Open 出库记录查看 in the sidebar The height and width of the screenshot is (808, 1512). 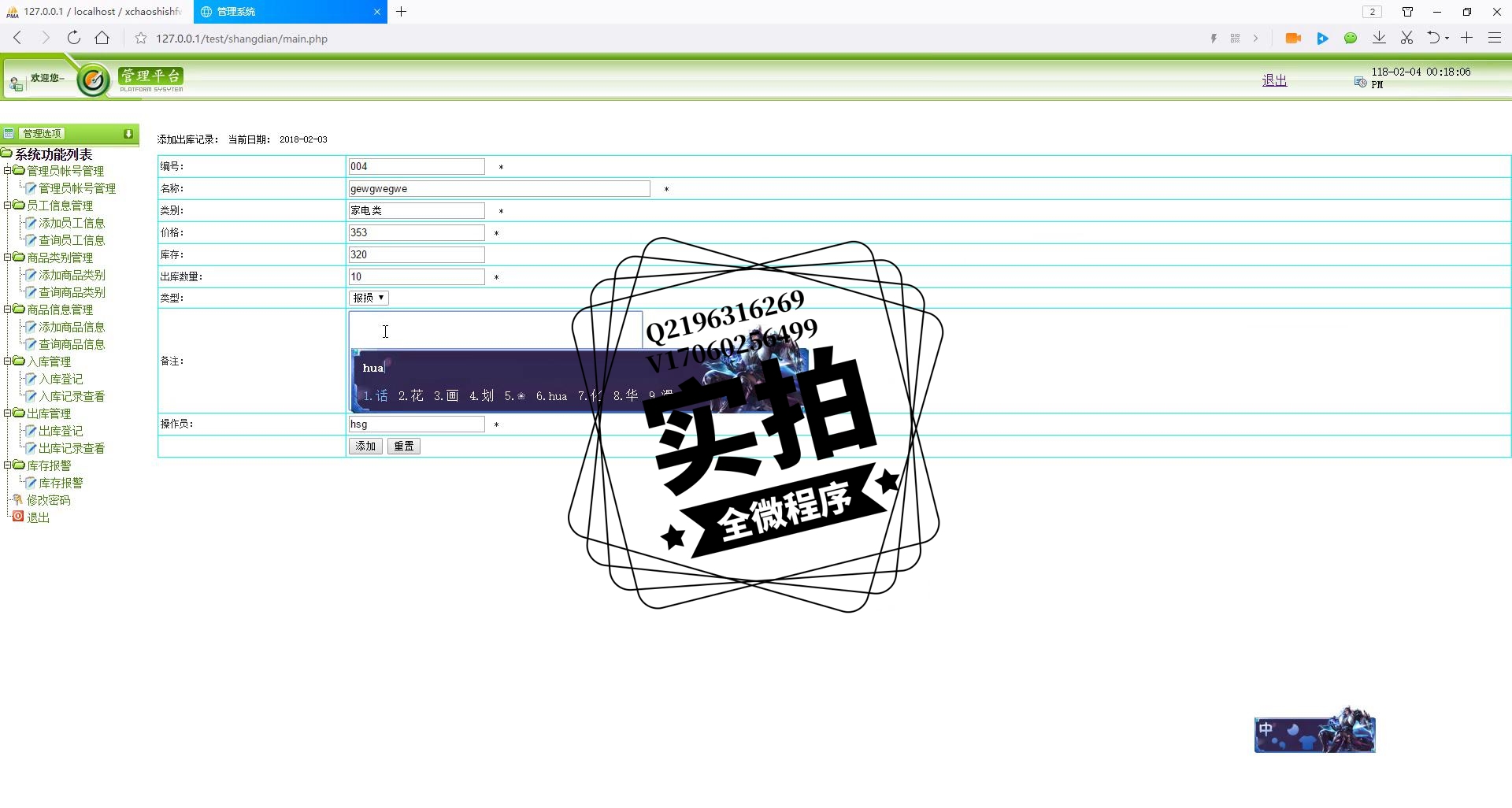coord(72,448)
